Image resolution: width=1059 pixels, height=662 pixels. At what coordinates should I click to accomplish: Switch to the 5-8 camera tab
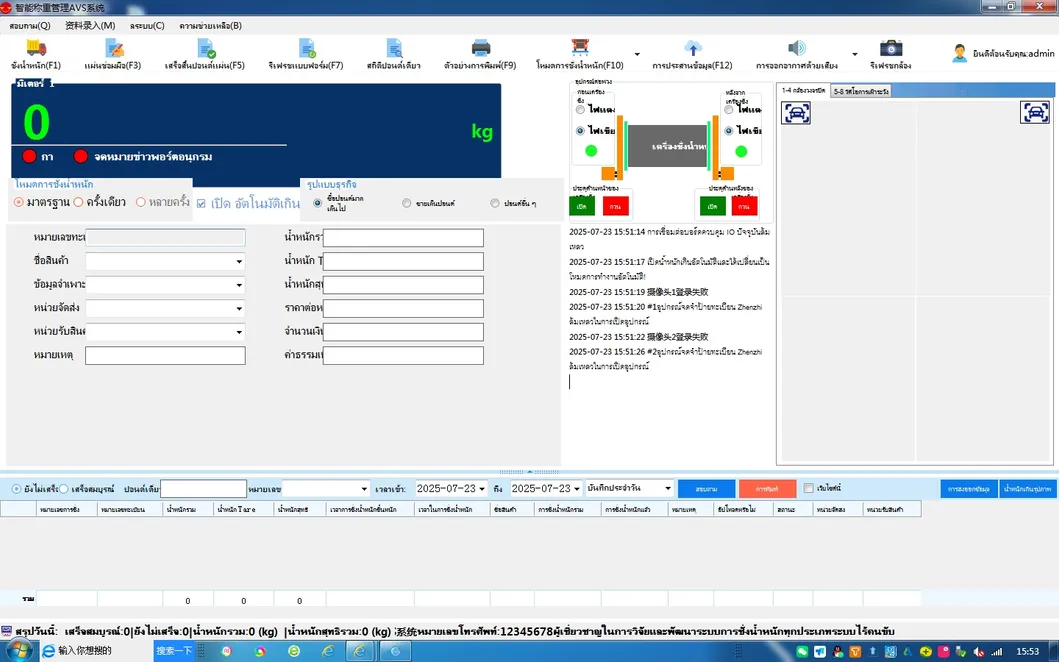(860, 91)
